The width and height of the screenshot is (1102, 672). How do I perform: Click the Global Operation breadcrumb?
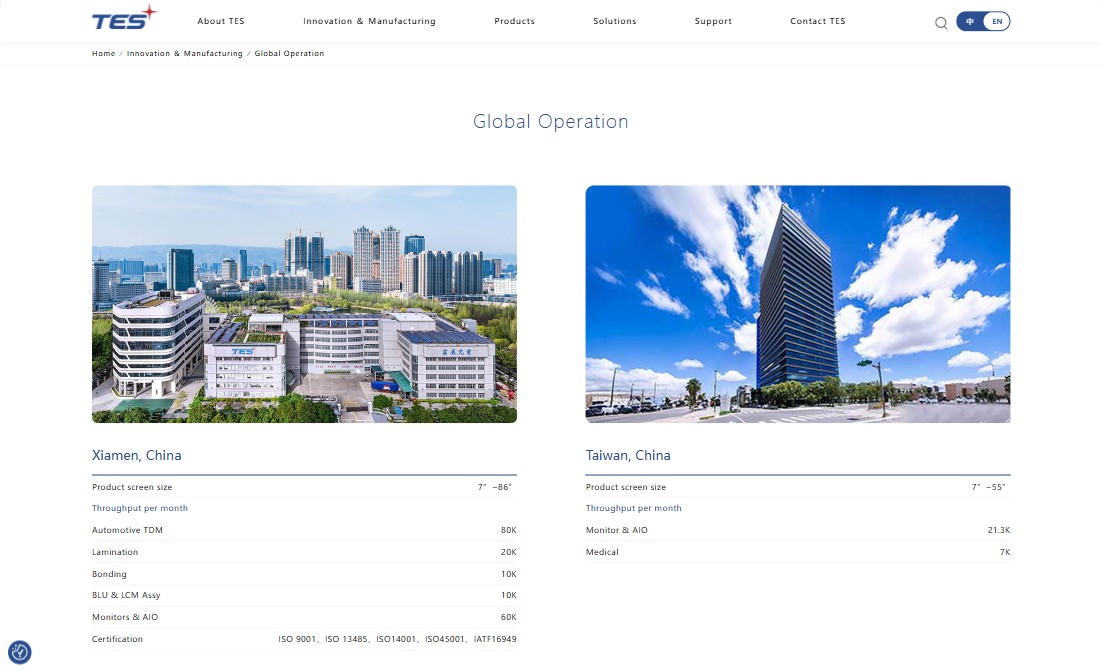click(x=289, y=54)
